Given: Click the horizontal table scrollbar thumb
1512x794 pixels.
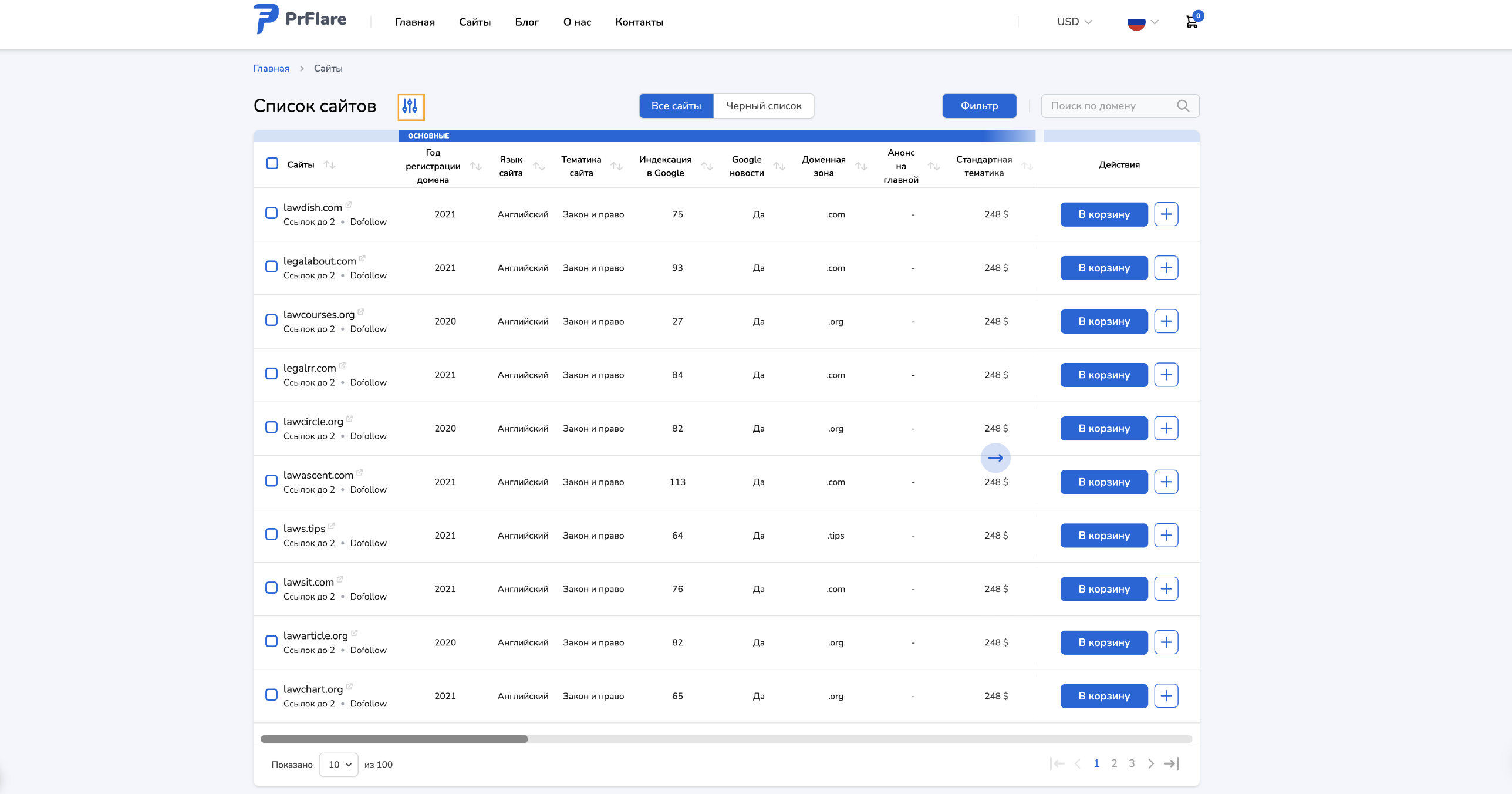Looking at the screenshot, I should (394, 739).
